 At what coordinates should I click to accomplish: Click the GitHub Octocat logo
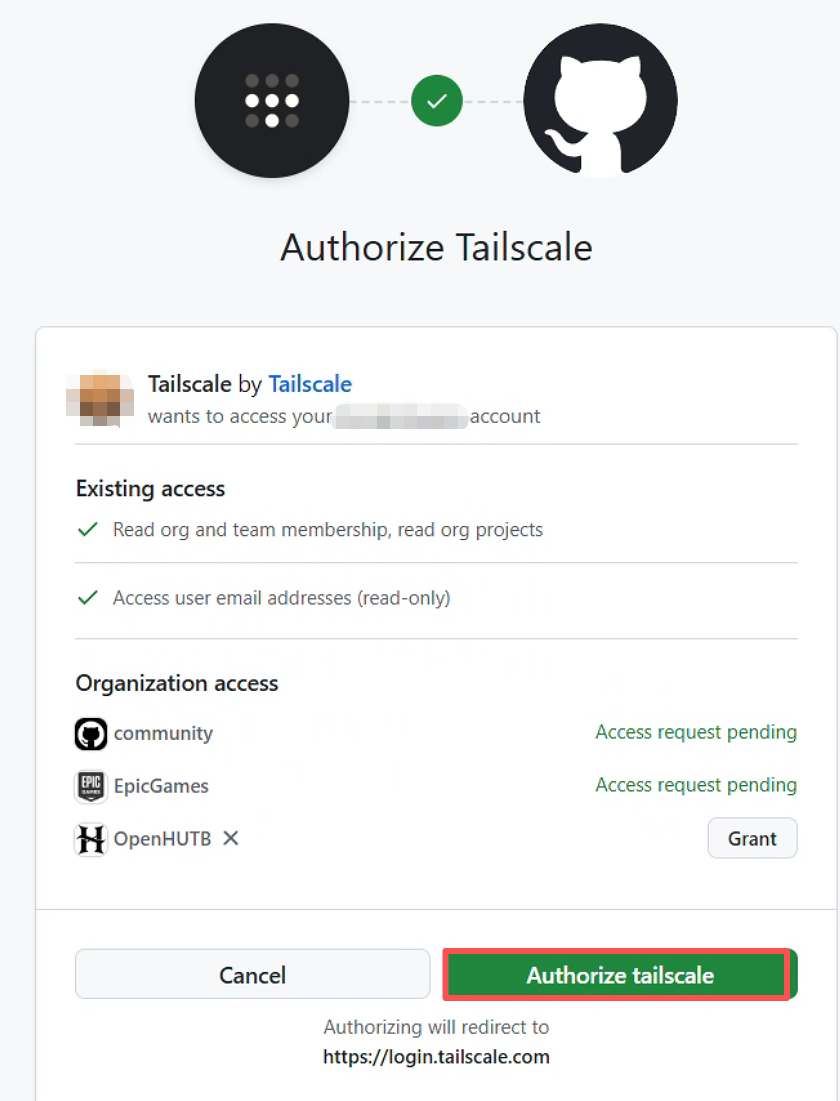(601, 100)
